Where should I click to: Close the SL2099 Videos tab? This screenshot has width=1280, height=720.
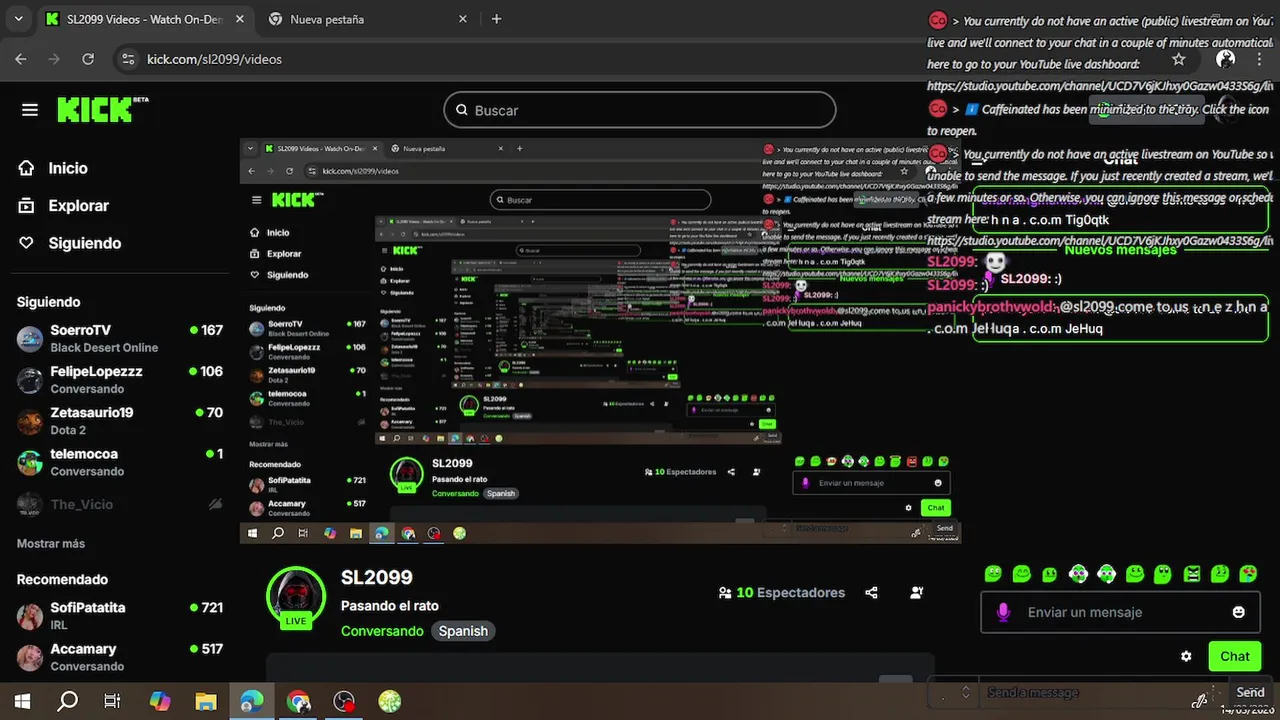(x=239, y=19)
